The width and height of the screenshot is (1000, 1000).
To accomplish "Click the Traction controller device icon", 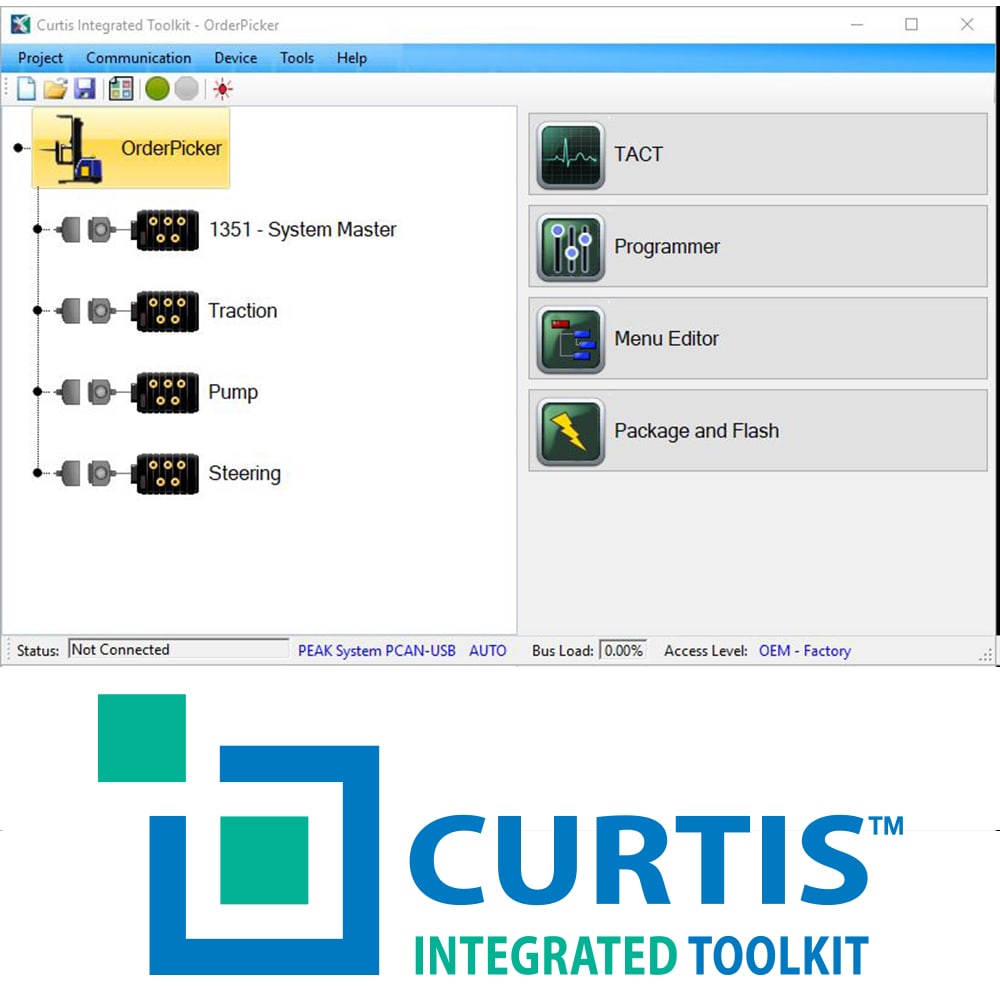I will pyautogui.click(x=165, y=311).
